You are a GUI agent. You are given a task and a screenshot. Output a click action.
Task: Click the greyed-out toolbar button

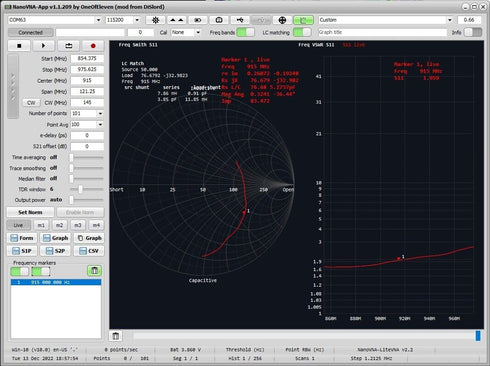tap(261, 20)
